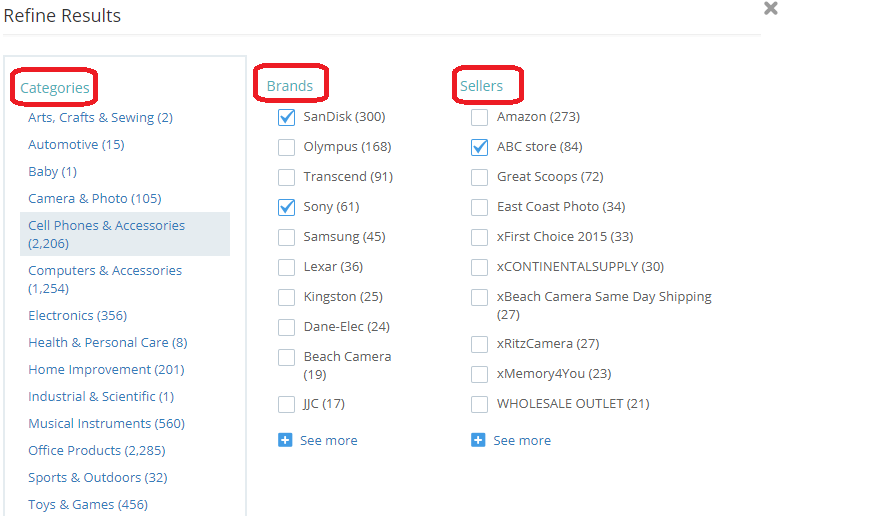Click the Sellers heading
This screenshot has width=871, height=516.
pos(481,86)
